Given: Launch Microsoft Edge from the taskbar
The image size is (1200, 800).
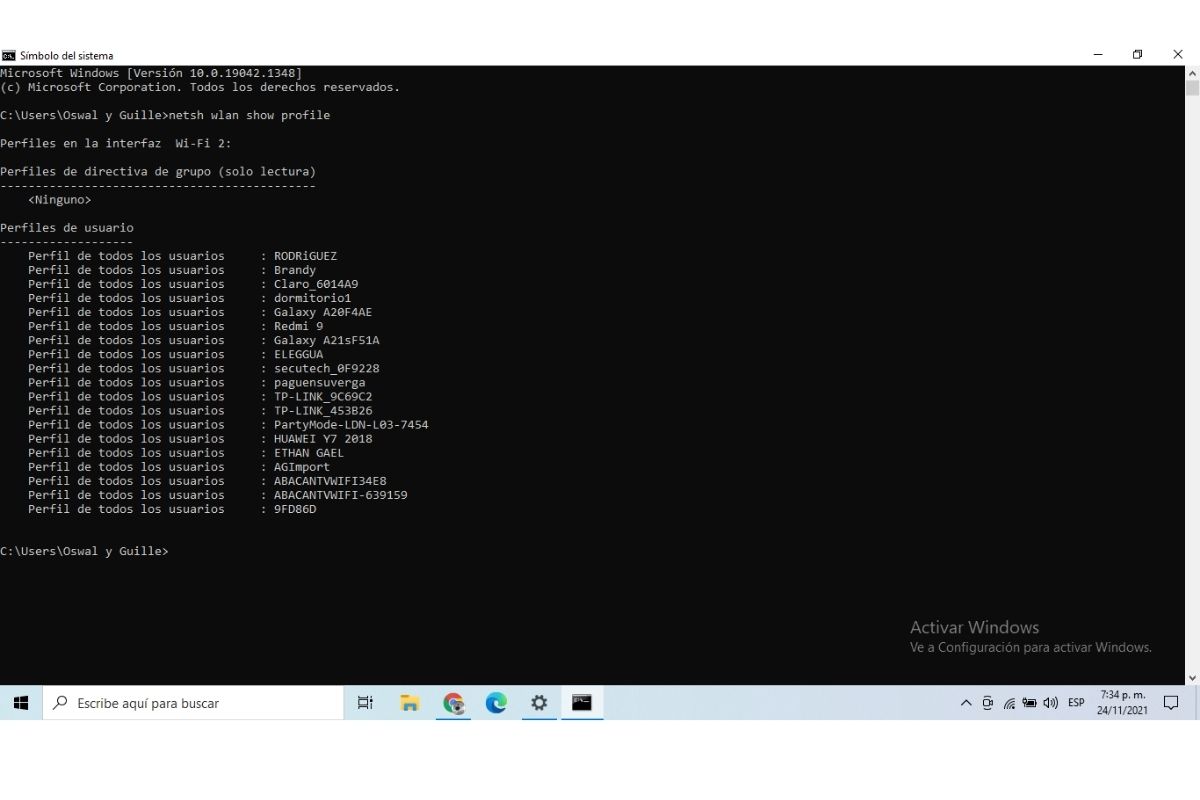Looking at the screenshot, I should point(496,703).
